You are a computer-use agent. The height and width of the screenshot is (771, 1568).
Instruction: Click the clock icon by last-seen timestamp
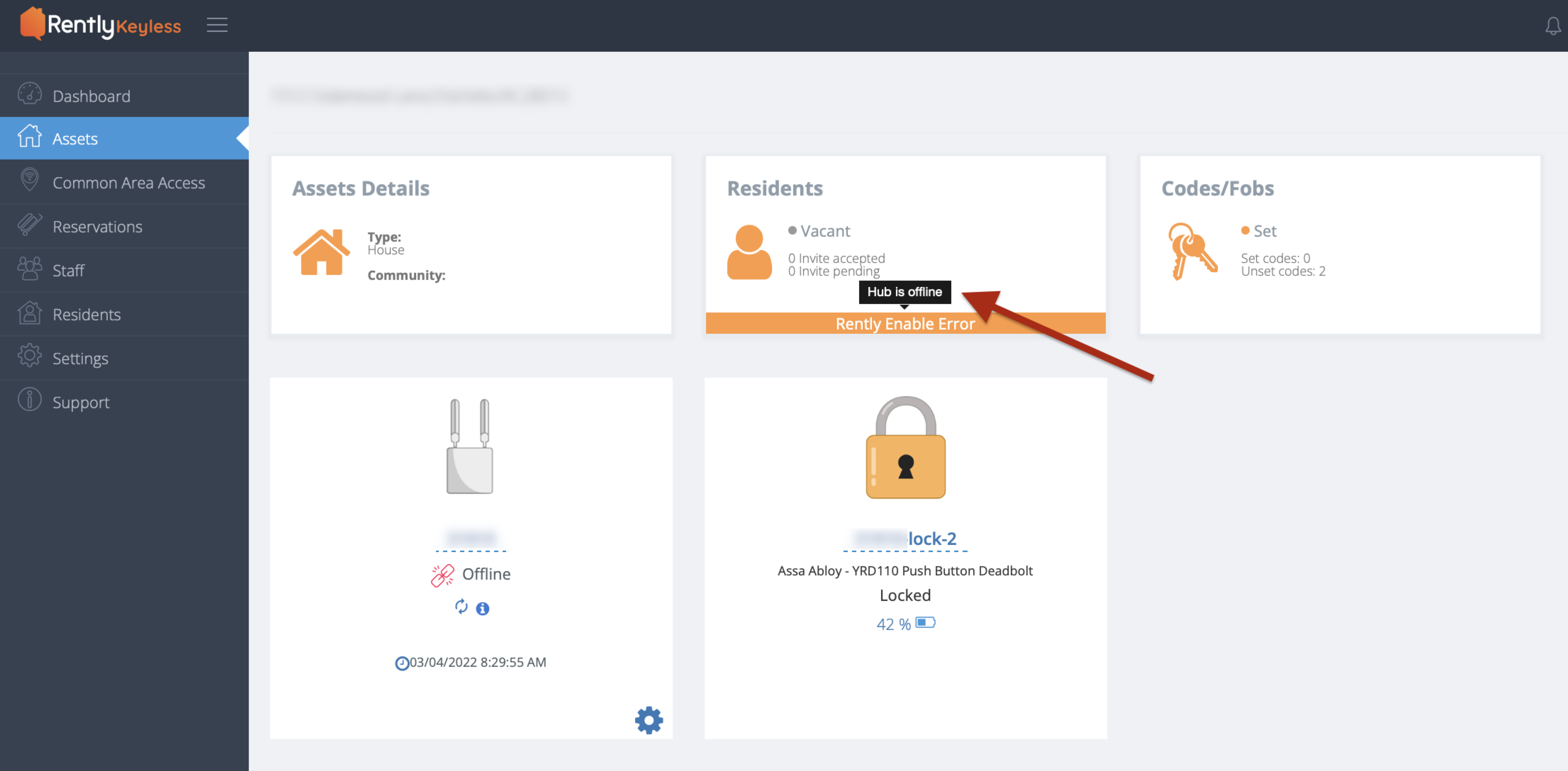(402, 663)
